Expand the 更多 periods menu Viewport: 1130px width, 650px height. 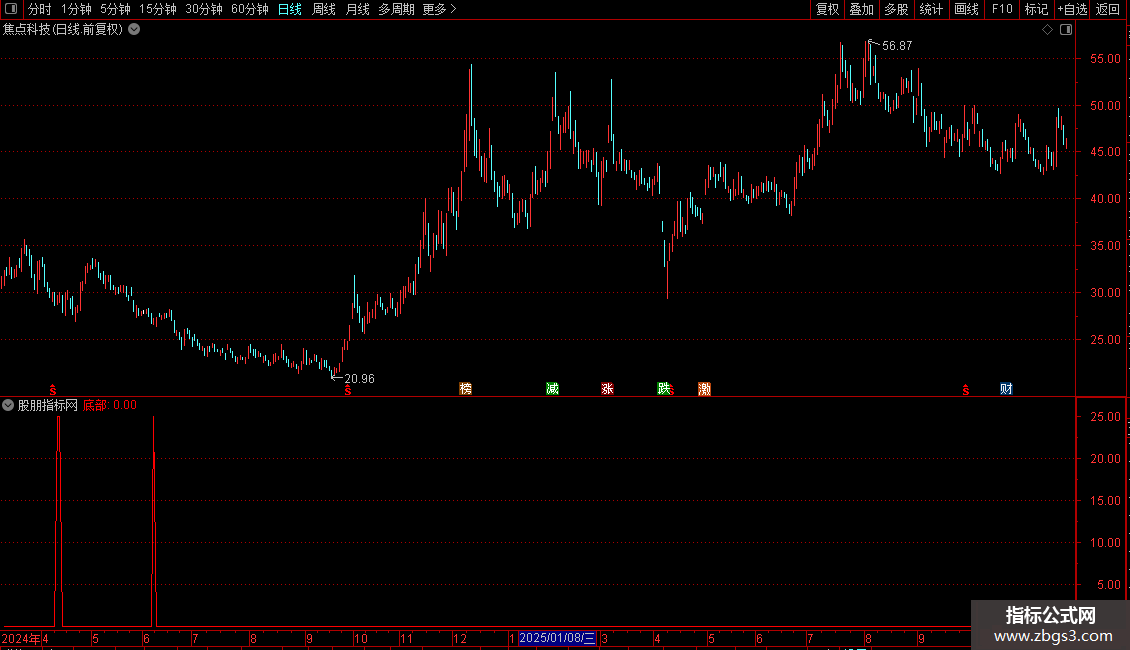click(439, 9)
